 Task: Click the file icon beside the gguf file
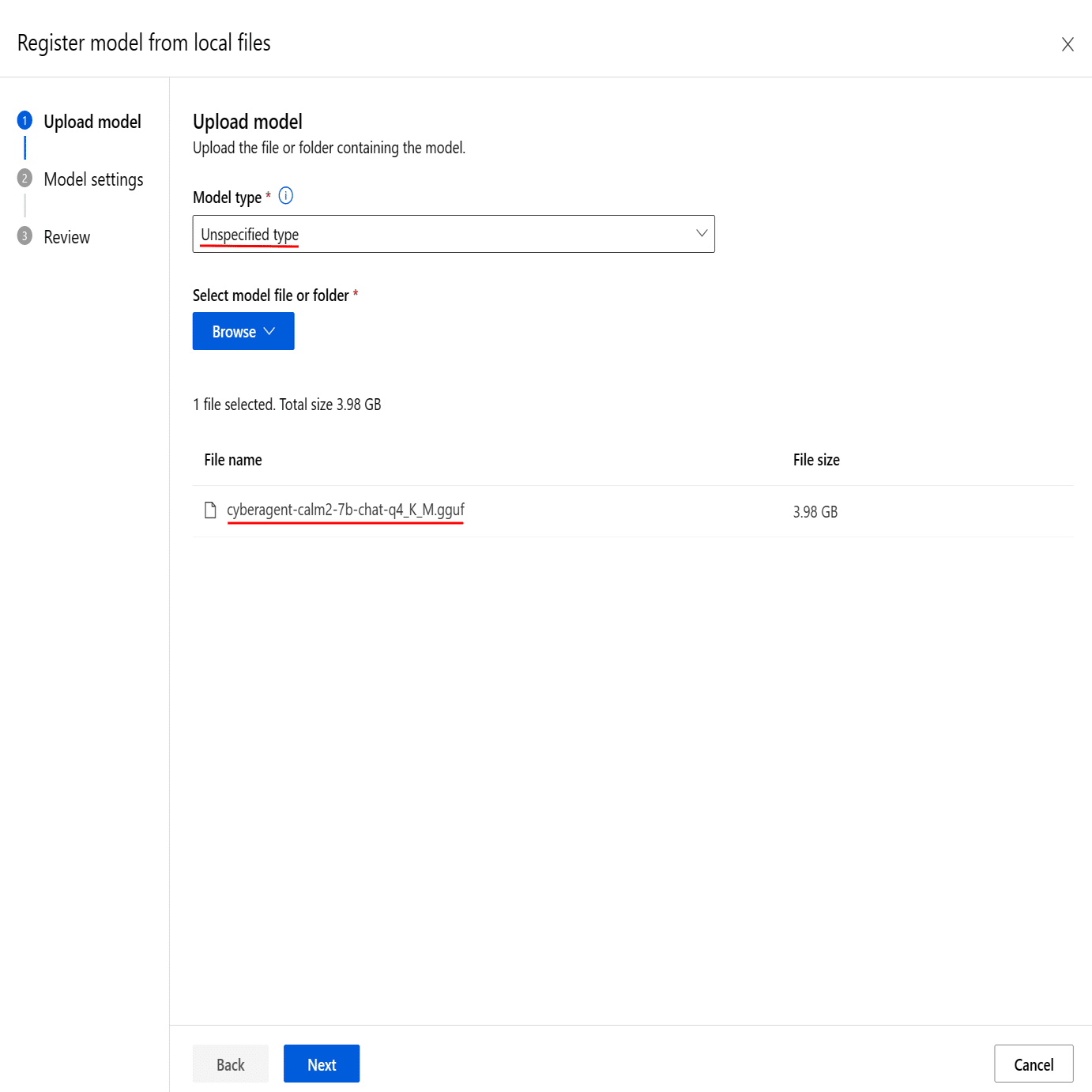pyautogui.click(x=210, y=510)
